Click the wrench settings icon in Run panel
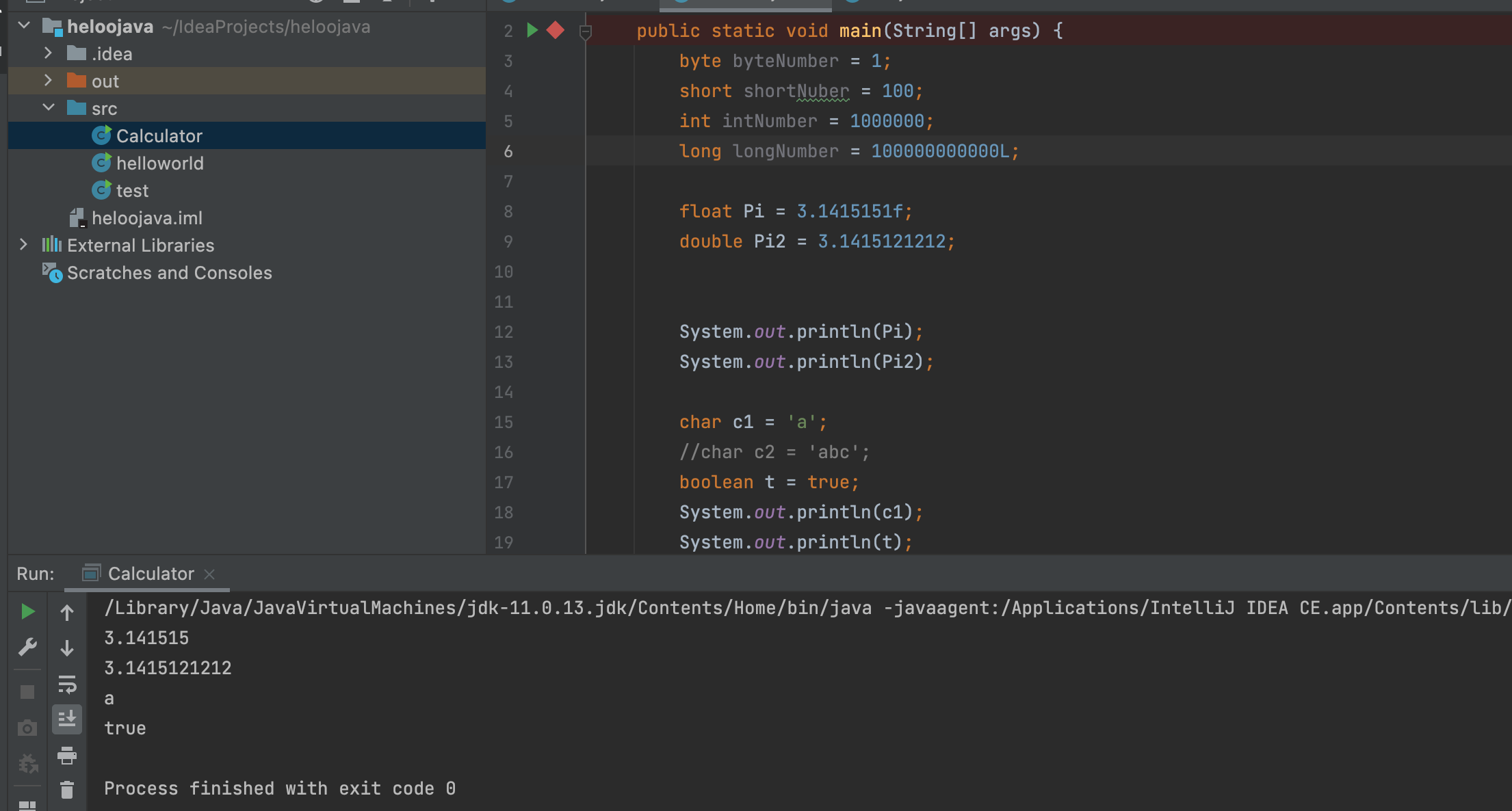This screenshot has height=811, width=1512. pos(27,647)
